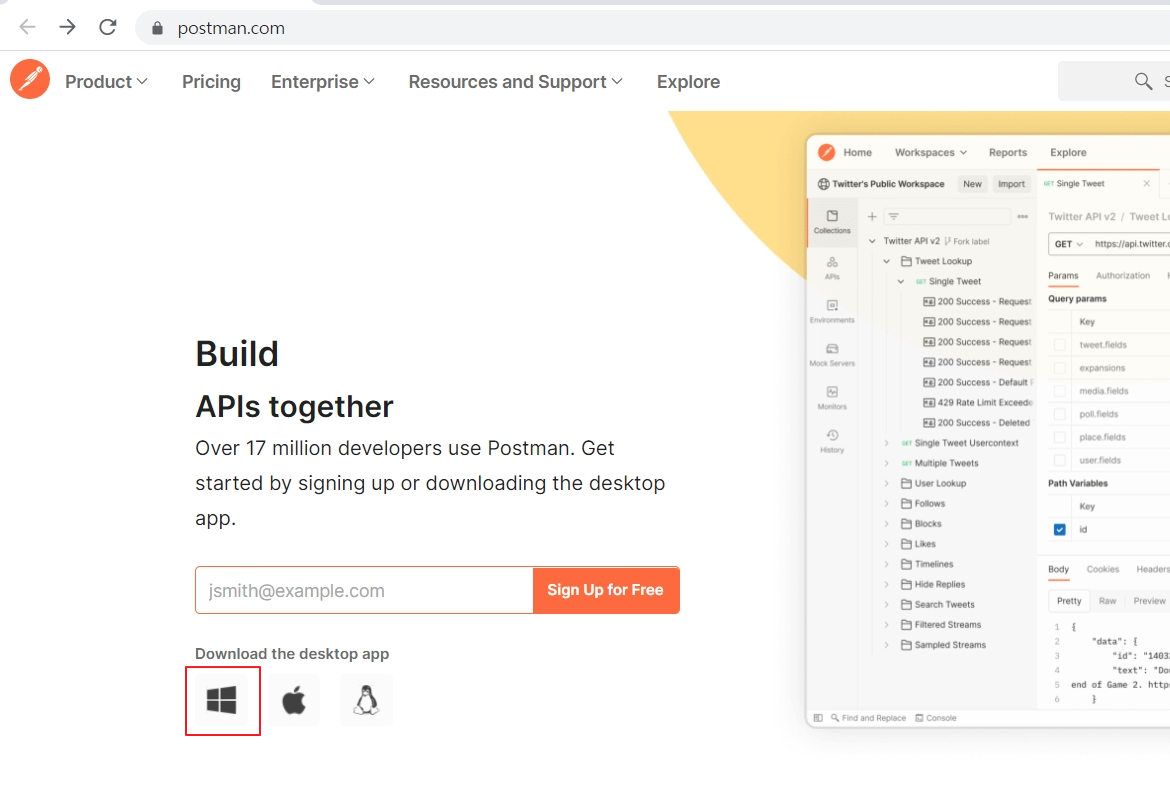This screenshot has width=1170, height=794.
Task: Click the layout icon at the status bar left
Action: tap(818, 718)
